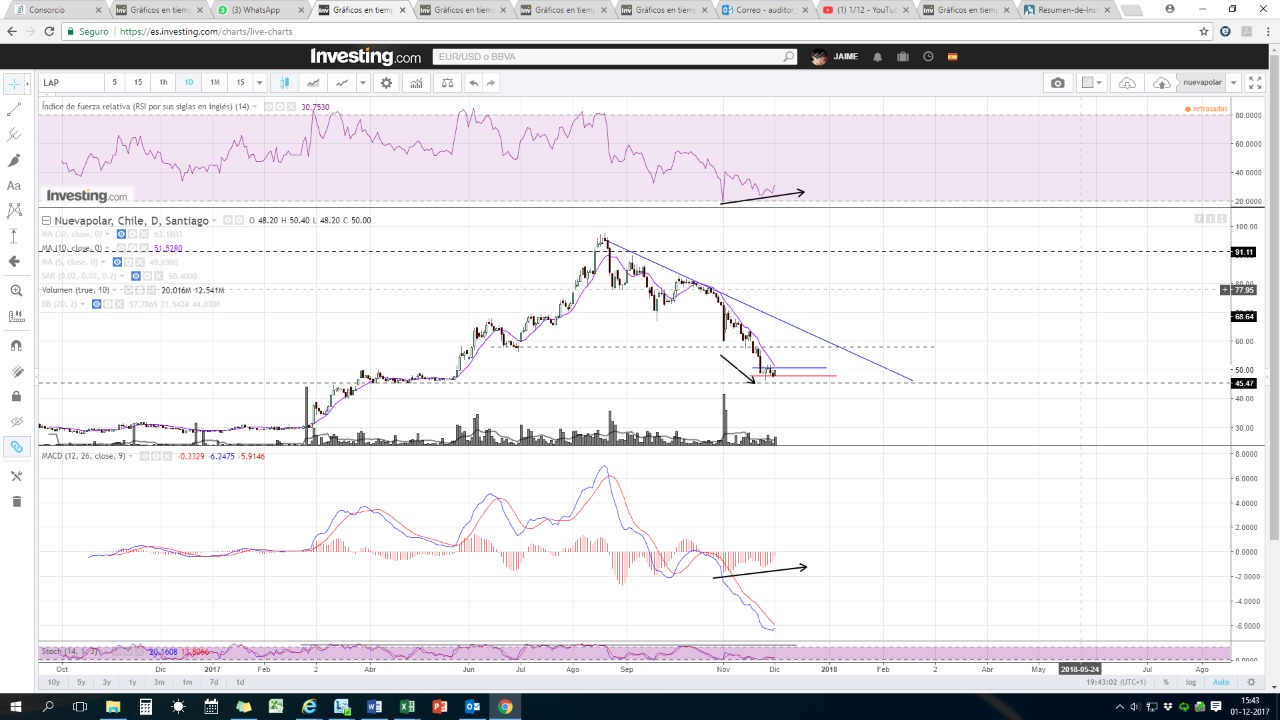The image size is (1280, 720).
Task: Save chart layout to cloud
Action: pyautogui.click(x=1161, y=83)
